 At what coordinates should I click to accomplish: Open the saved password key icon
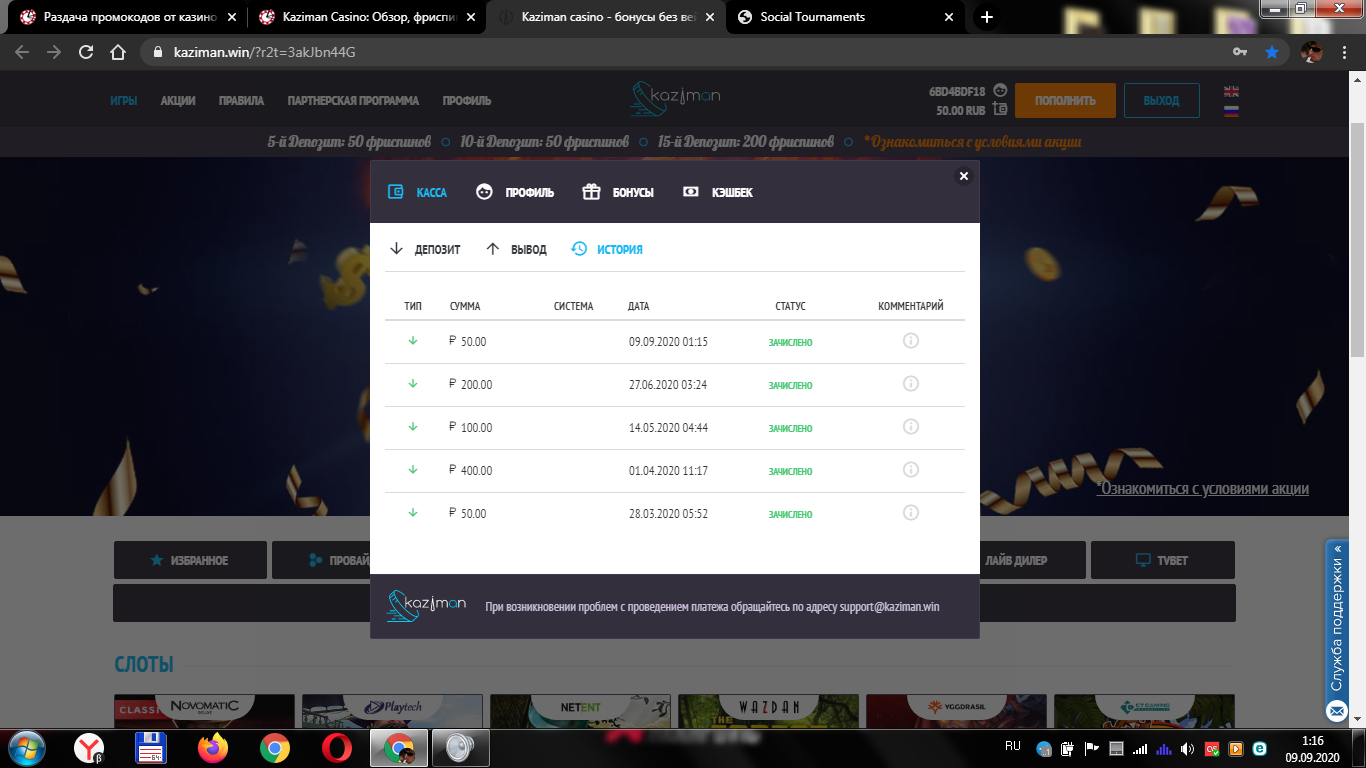1240,52
